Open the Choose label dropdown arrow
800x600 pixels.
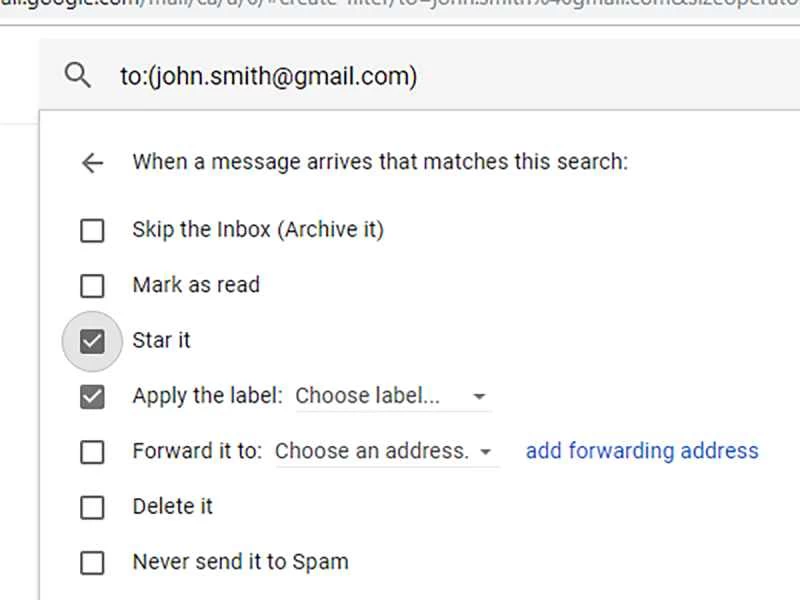(480, 397)
